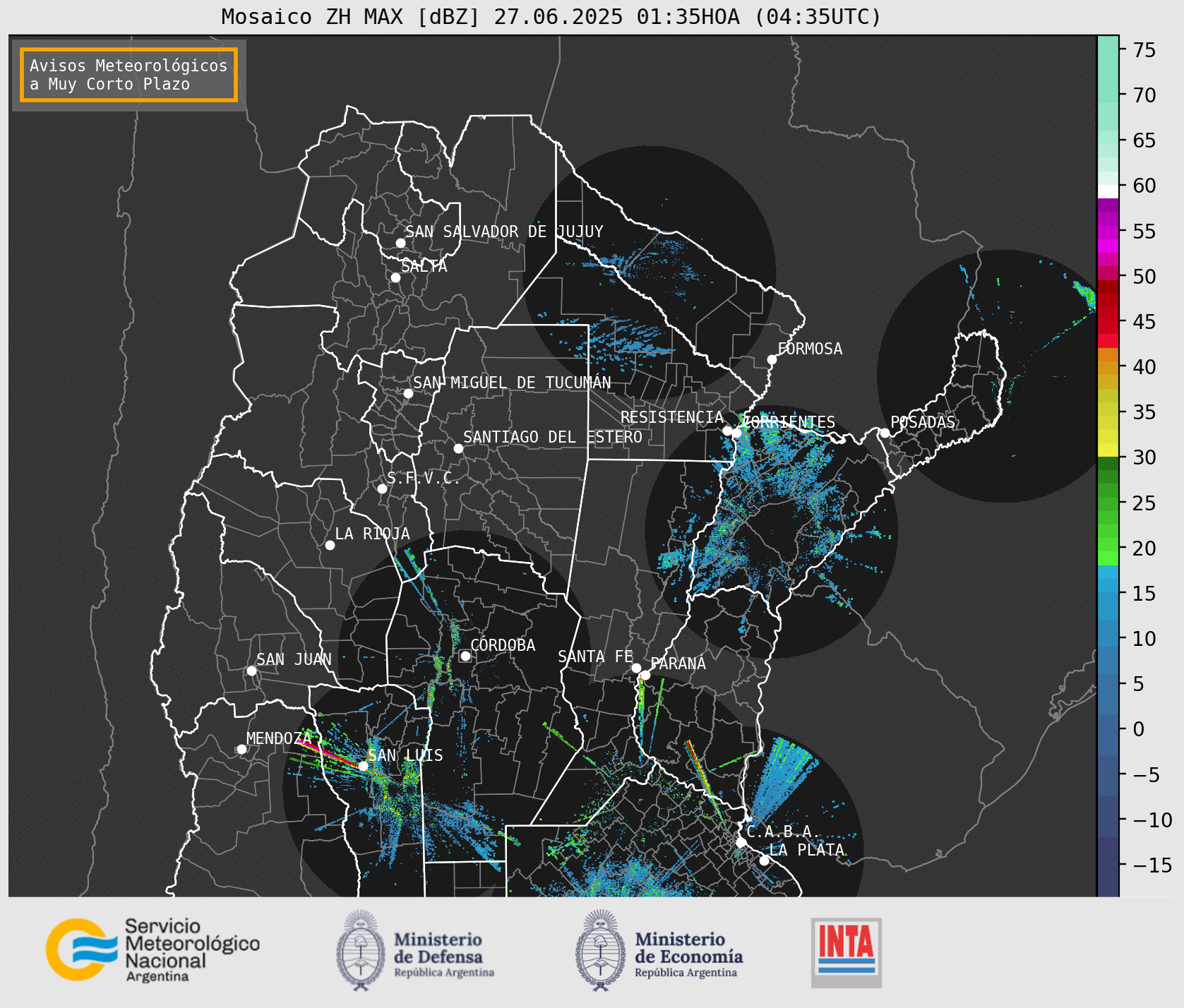Click the SAN SALVADOR DE JUJUY marker dot
The height and width of the screenshot is (1008, 1184).
(x=400, y=243)
